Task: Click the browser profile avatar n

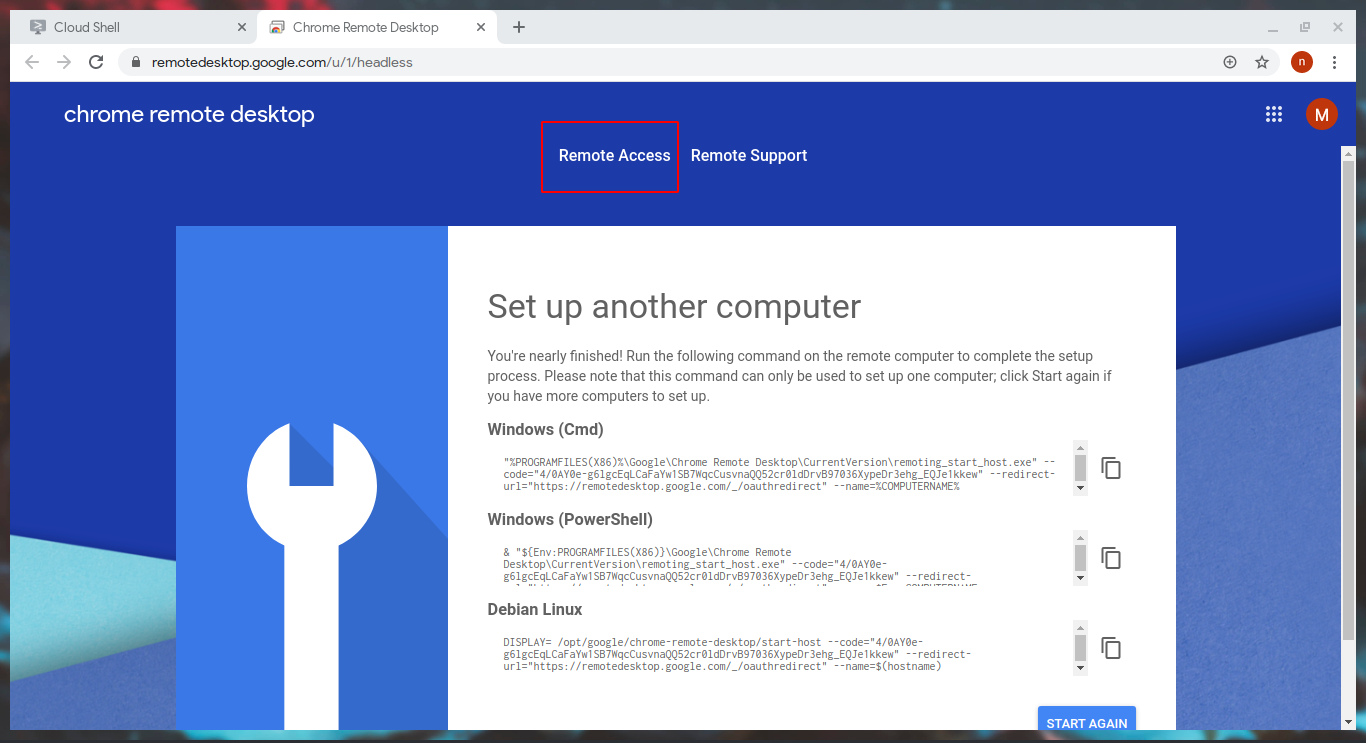Action: (x=1301, y=62)
